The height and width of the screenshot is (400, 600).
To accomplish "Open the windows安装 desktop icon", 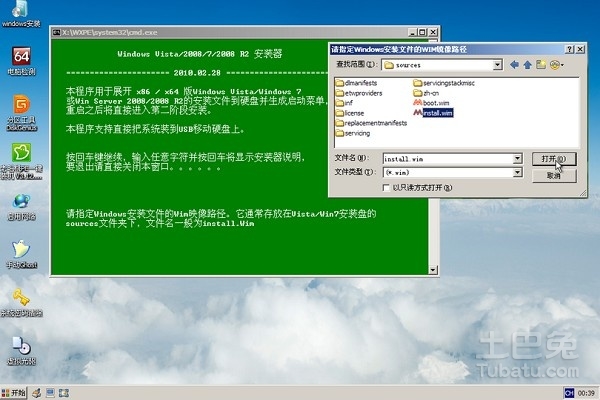I will pyautogui.click(x=21, y=13).
